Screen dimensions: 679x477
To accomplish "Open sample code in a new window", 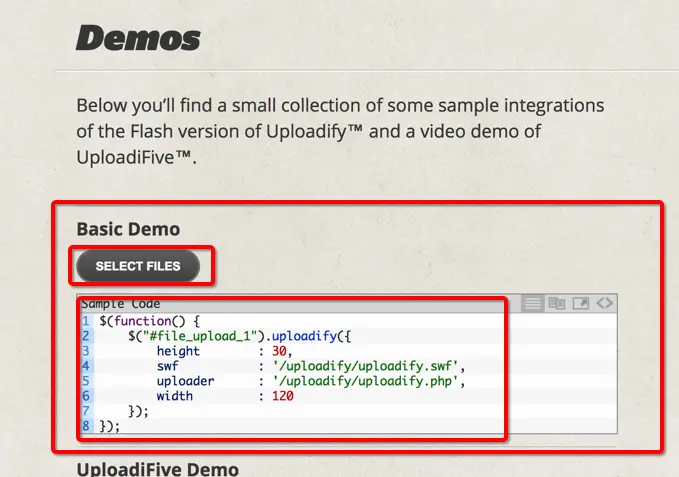I will [x=581, y=303].
